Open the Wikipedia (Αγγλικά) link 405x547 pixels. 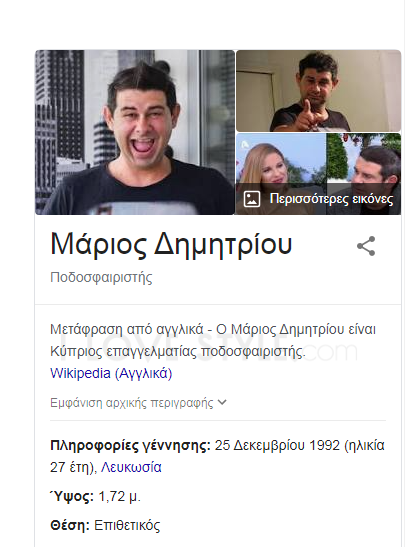pyautogui.click(x=111, y=373)
